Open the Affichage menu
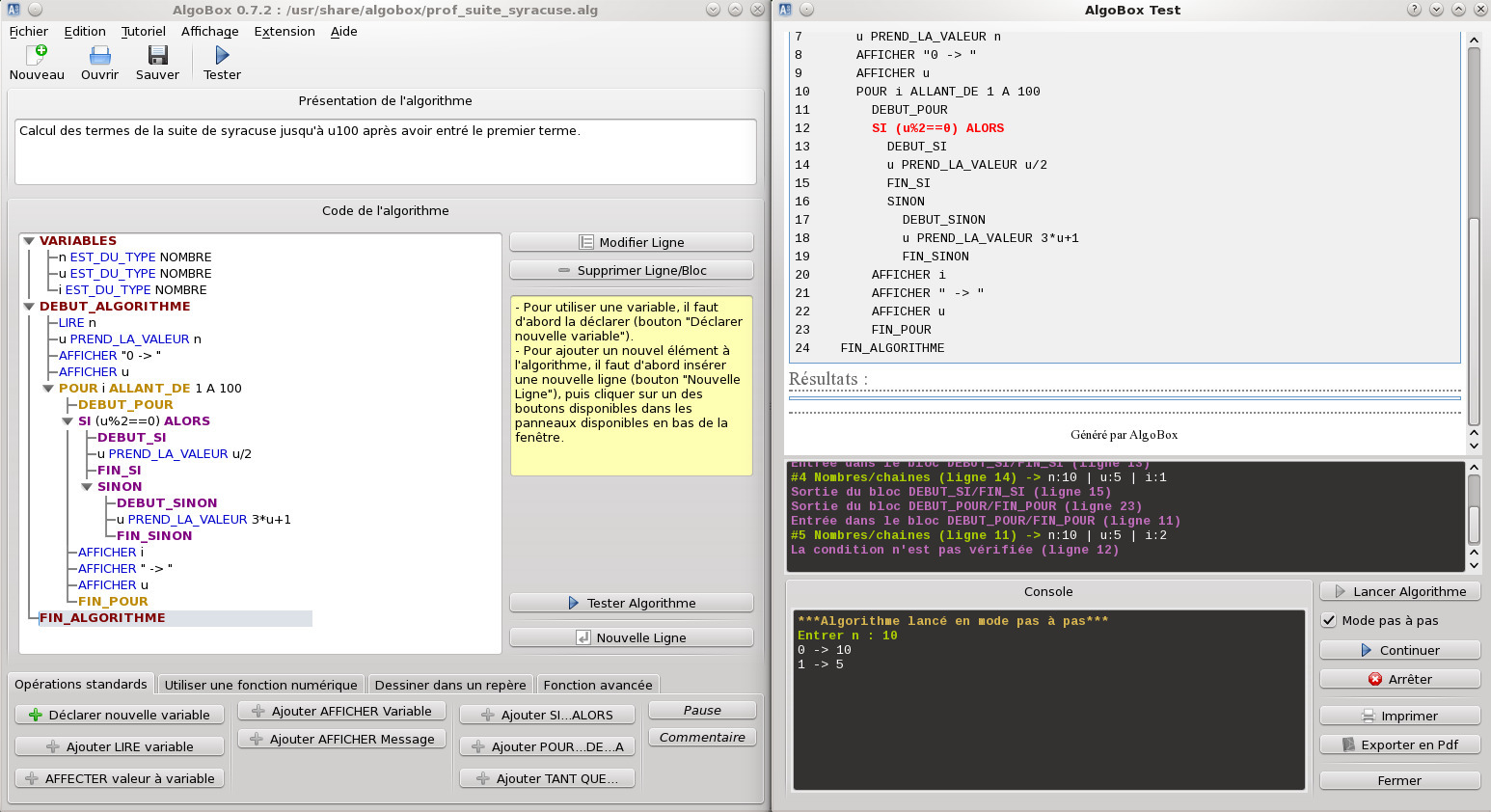The image size is (1491, 812). pyautogui.click(x=210, y=31)
